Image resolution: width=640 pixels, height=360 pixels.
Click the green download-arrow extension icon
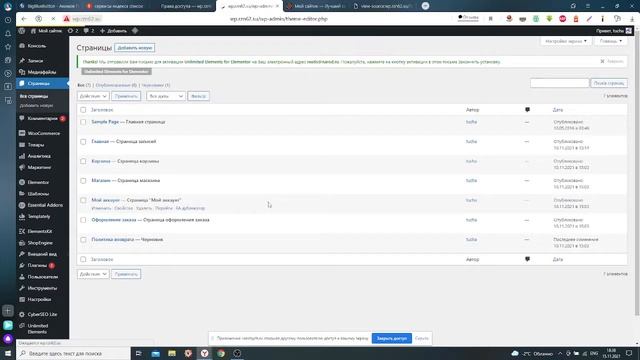(x=549, y=19)
